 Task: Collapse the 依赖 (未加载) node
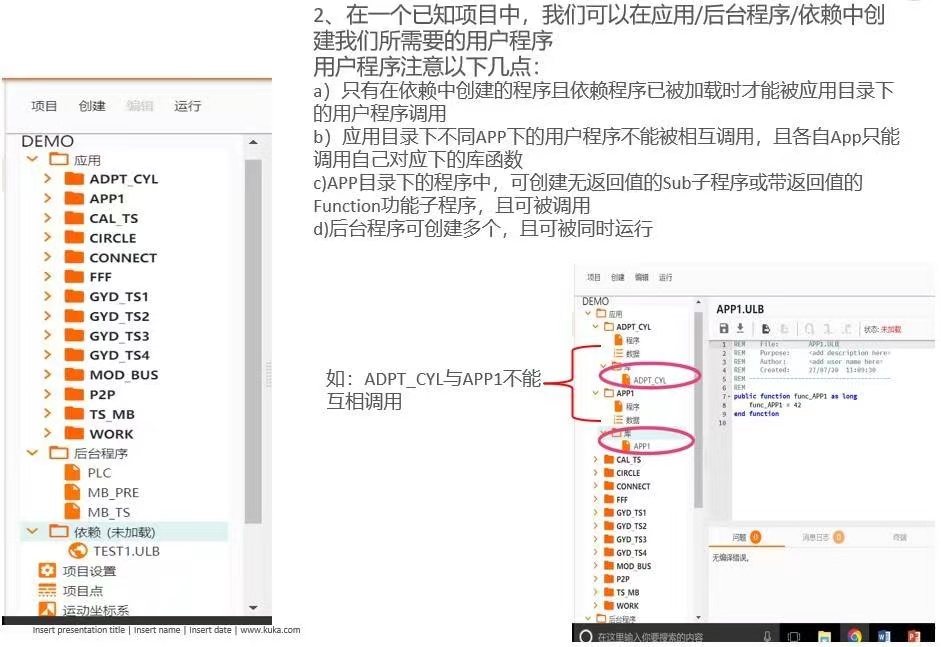coord(32,531)
